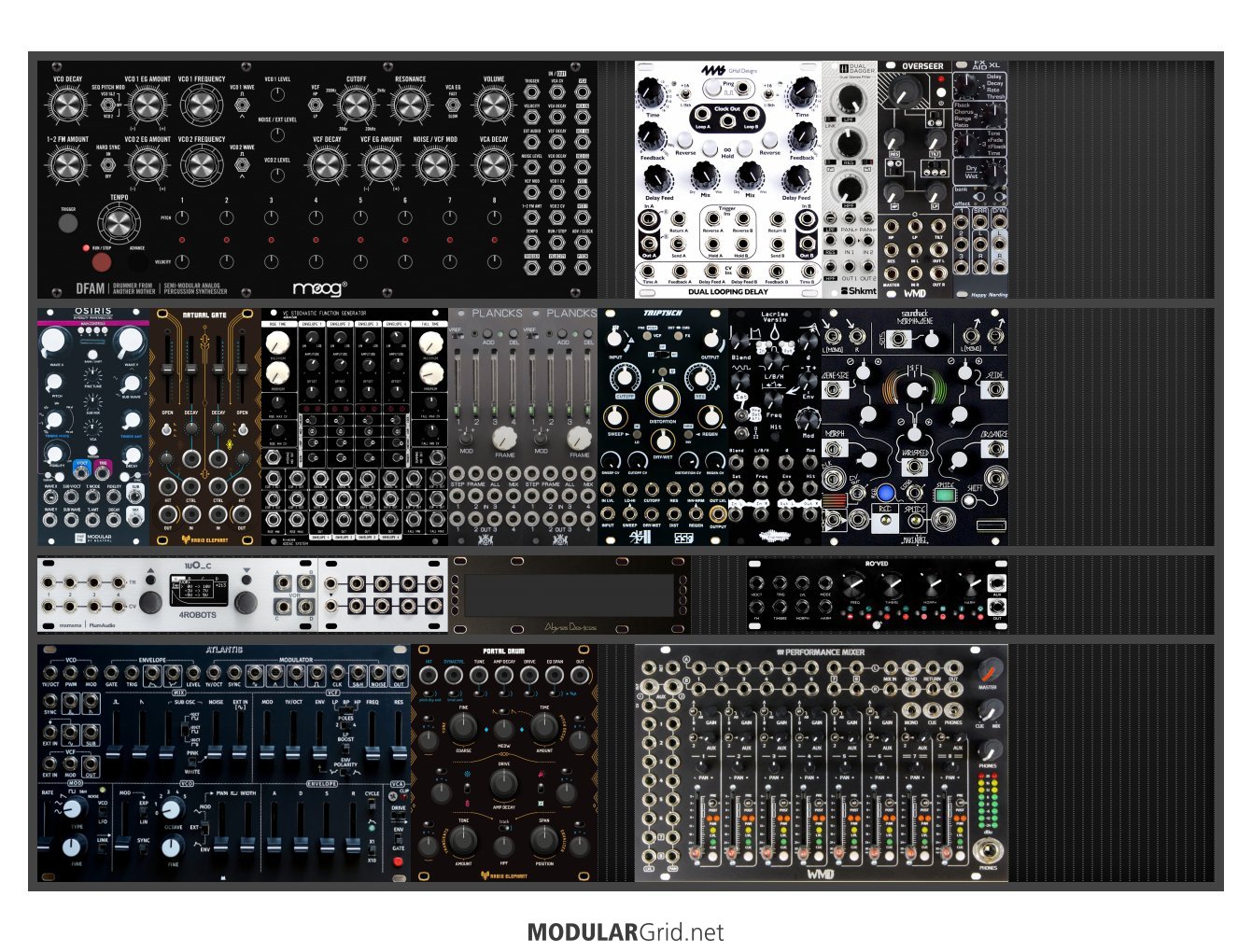The width and height of the screenshot is (1252, 952).
Task: Flip the DFAM VCO 1 Wave switch
Action: (x=242, y=106)
